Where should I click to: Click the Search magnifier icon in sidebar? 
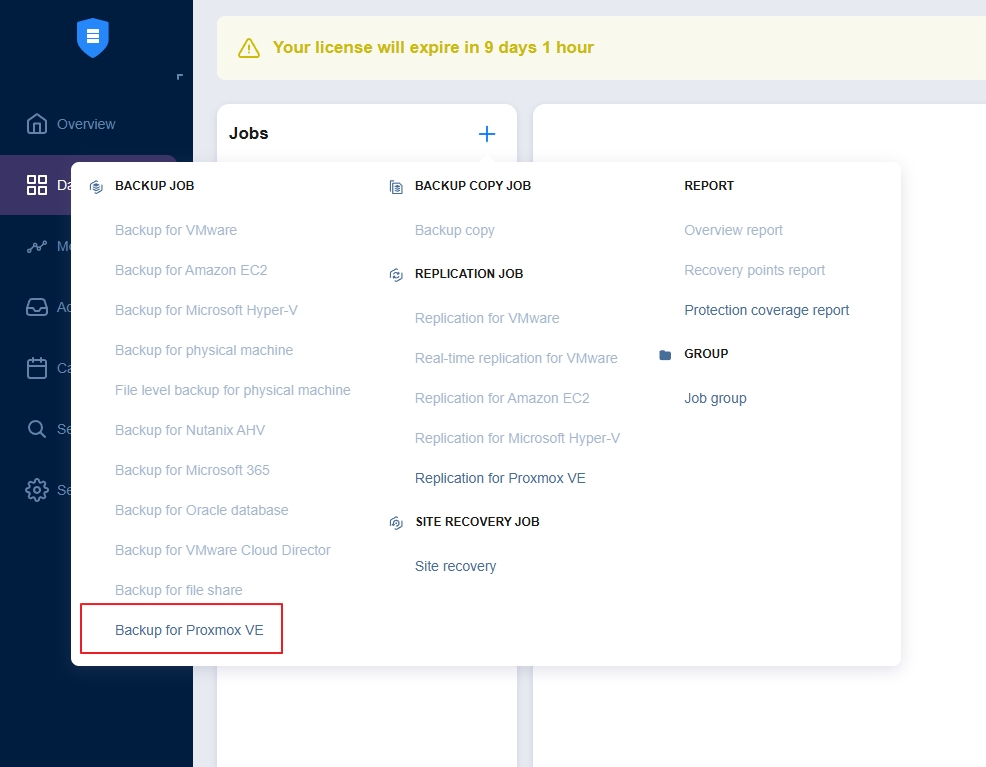pos(37,429)
